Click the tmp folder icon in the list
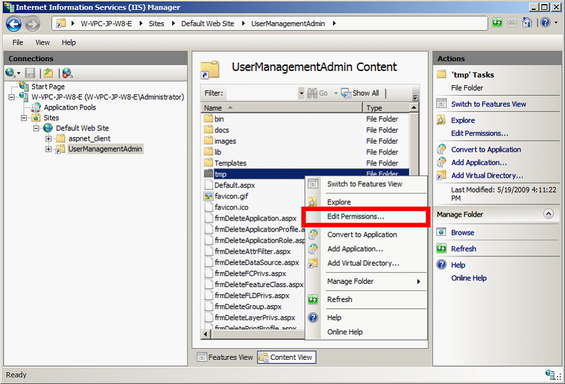Screen dimensions: 565x384 coord(208,174)
